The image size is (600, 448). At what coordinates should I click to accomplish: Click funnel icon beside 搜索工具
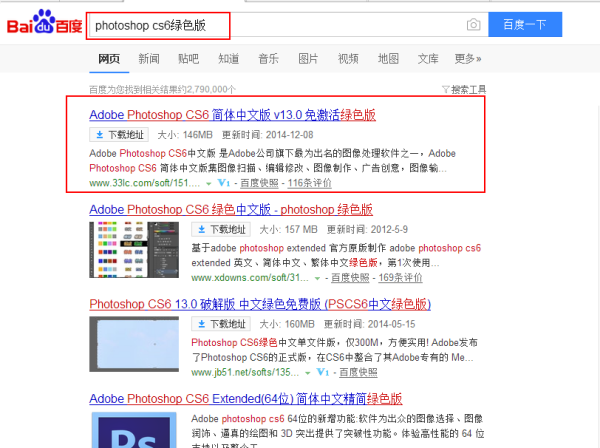point(445,90)
